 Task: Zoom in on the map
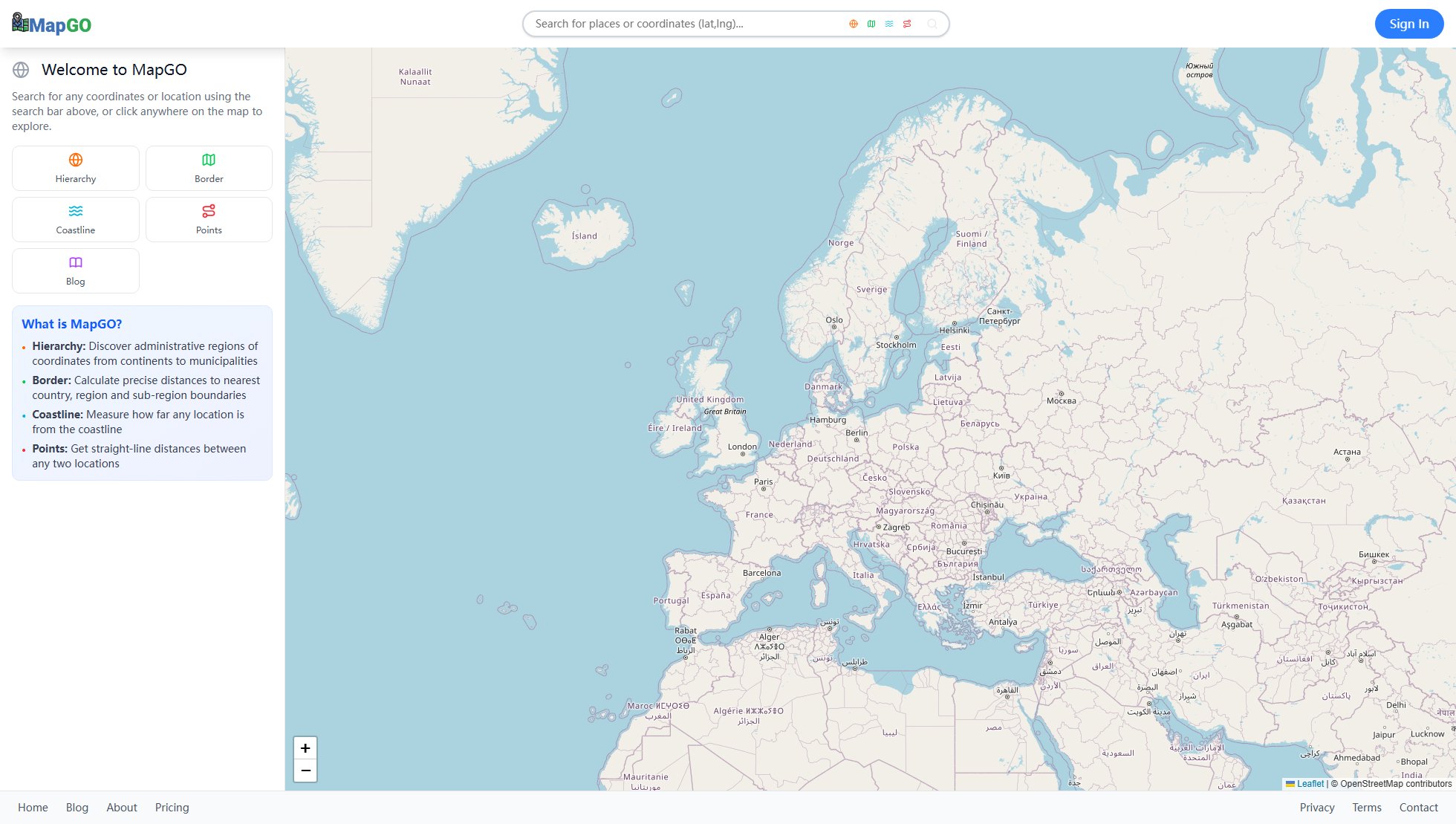coord(305,748)
